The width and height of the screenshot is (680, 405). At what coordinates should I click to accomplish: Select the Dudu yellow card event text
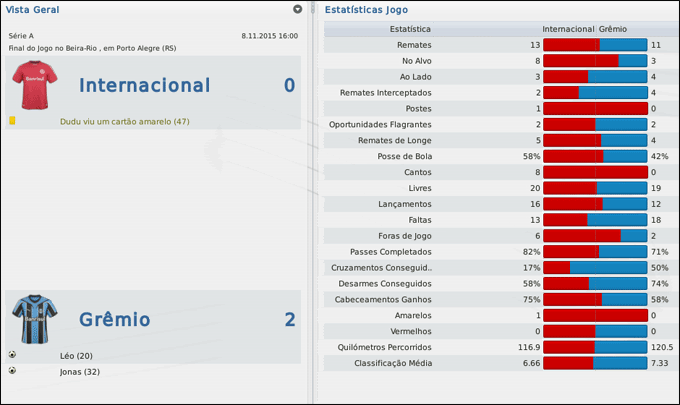(124, 121)
